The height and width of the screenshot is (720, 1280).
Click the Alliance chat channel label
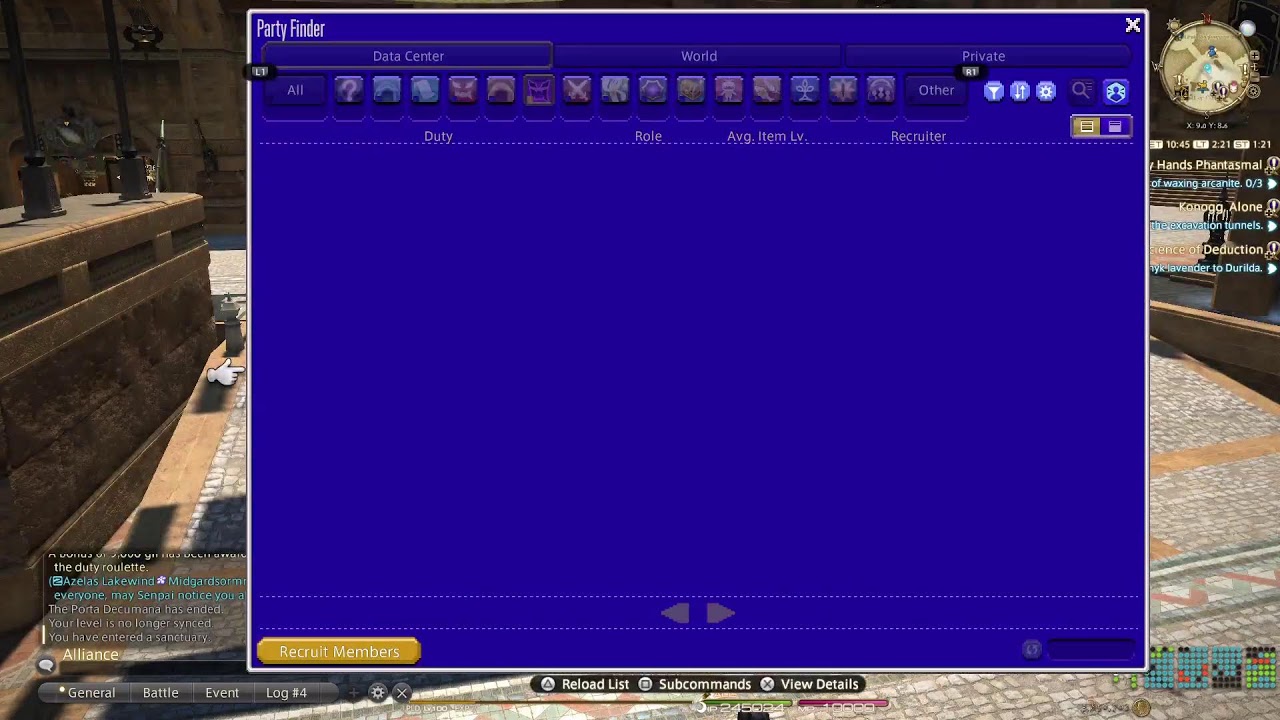tap(91, 655)
